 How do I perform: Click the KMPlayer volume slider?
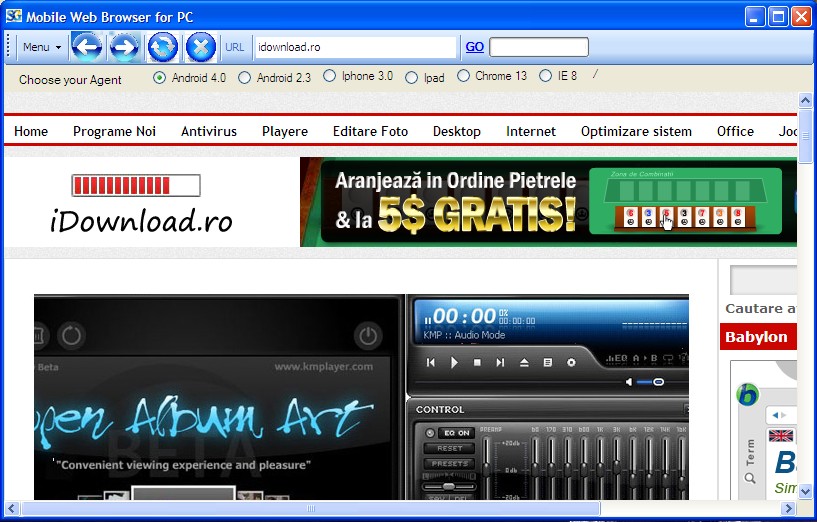[x=650, y=382]
